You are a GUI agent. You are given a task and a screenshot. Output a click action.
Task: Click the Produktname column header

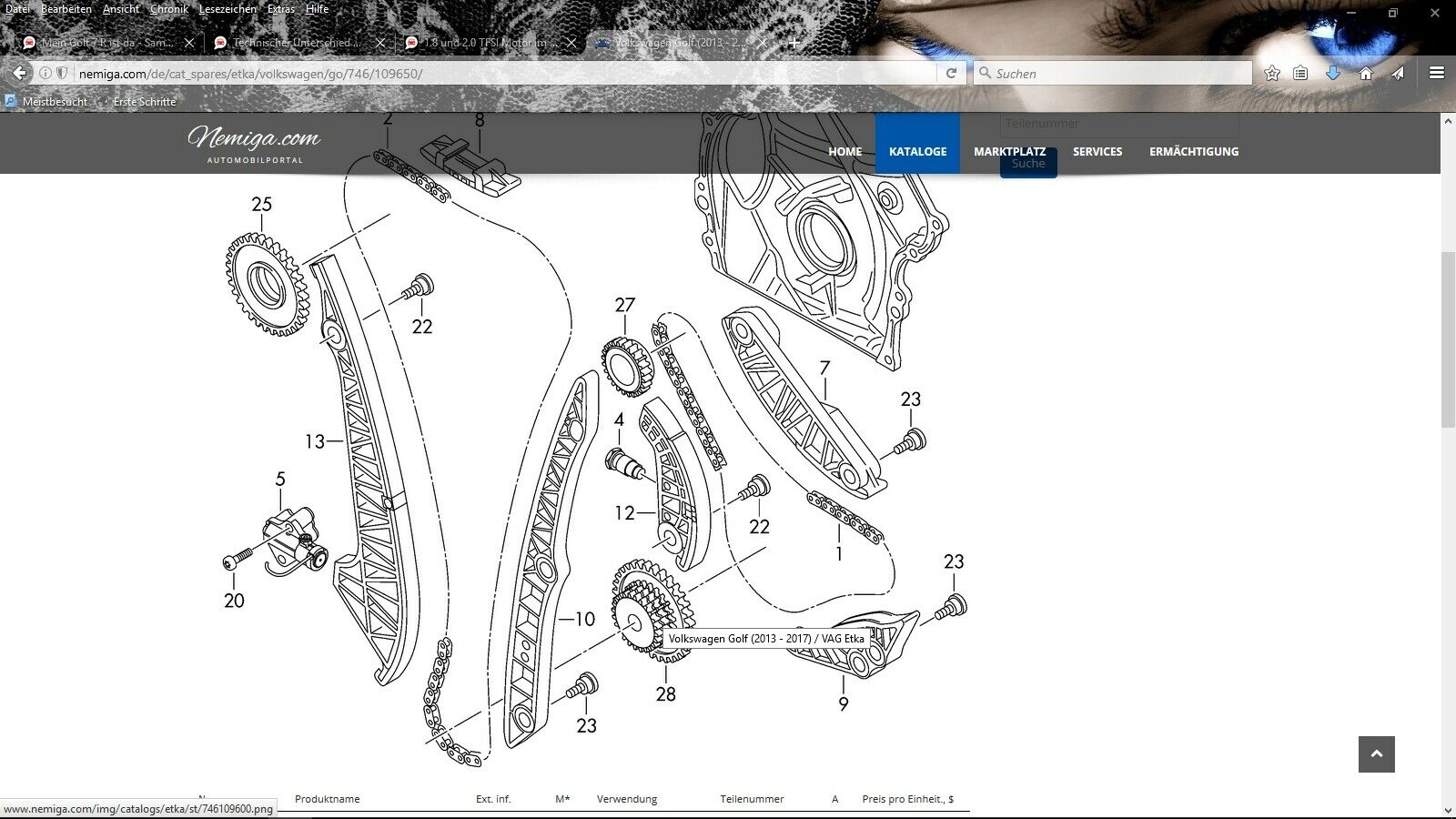click(x=327, y=799)
